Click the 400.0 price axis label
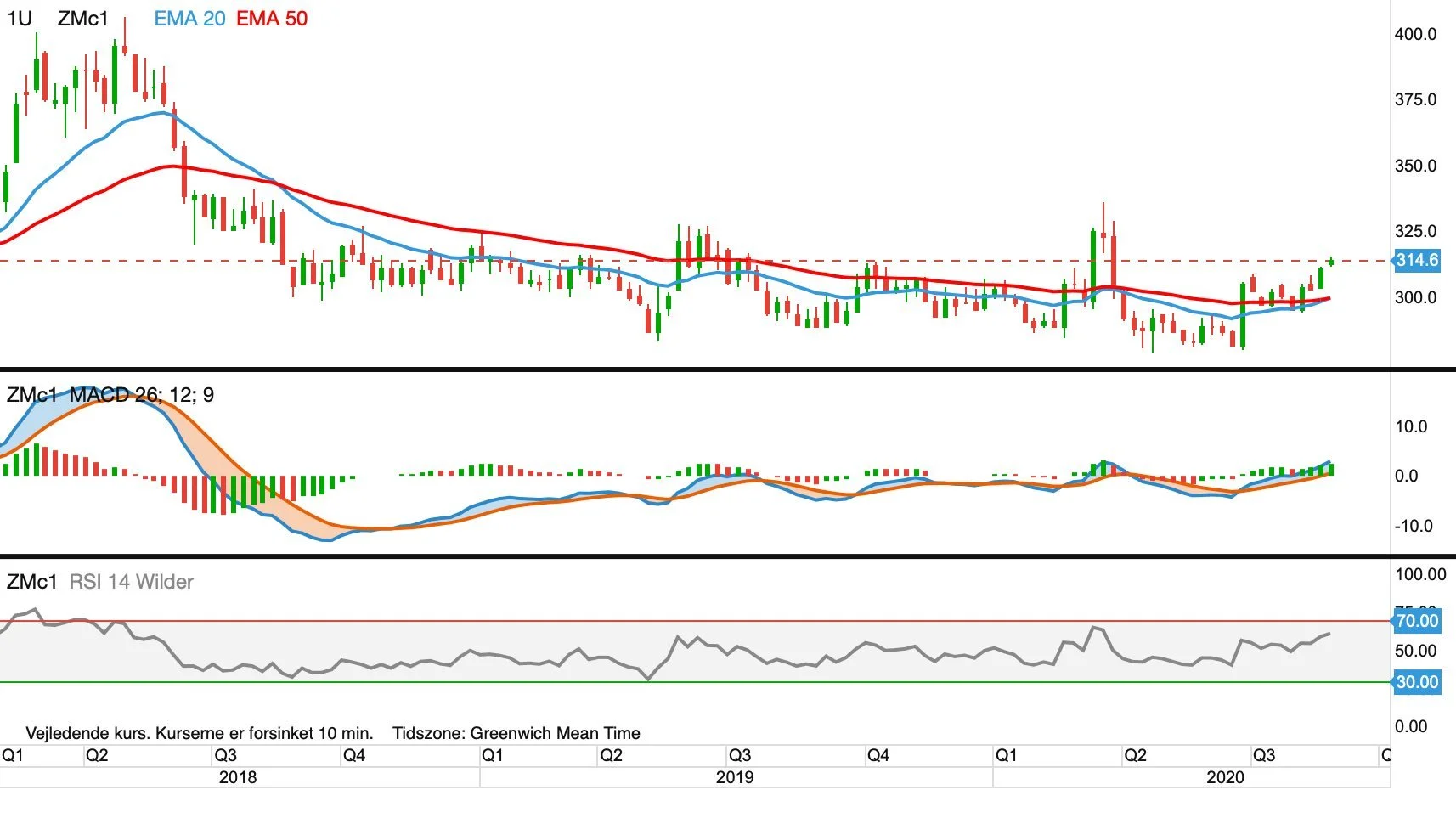 [1415, 34]
